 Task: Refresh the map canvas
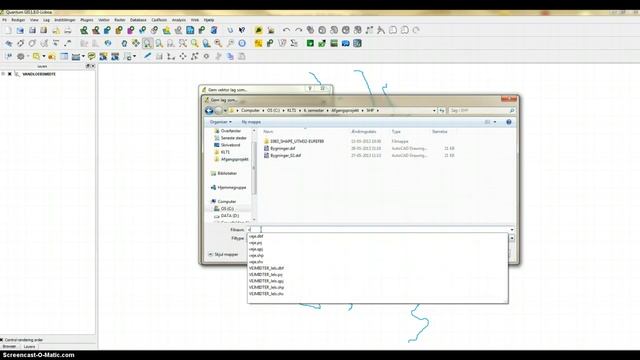[x=242, y=43]
